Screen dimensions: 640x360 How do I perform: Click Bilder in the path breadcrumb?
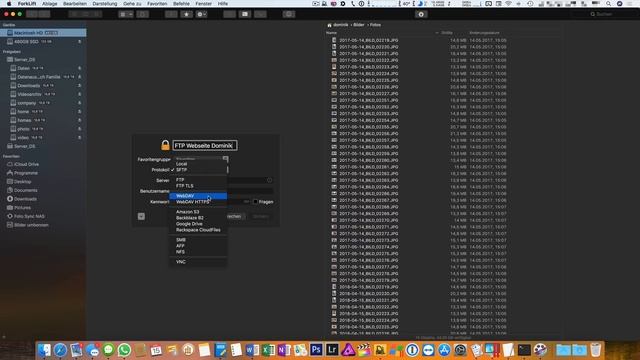(358, 25)
